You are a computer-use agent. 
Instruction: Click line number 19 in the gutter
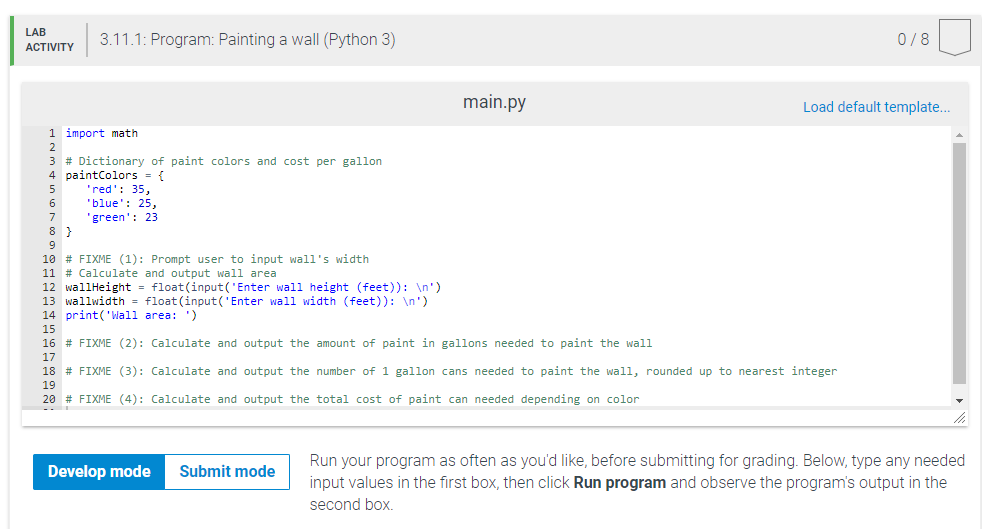49,385
